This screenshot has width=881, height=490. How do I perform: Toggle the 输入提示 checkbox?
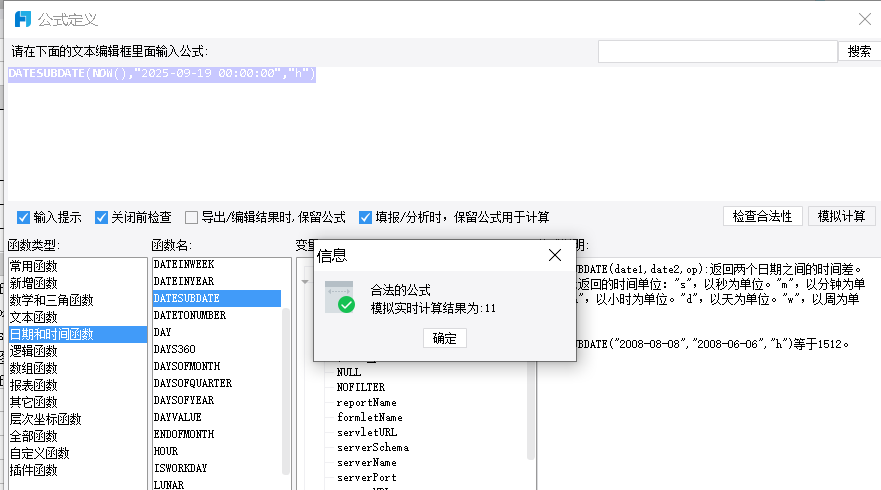[x=23, y=217]
